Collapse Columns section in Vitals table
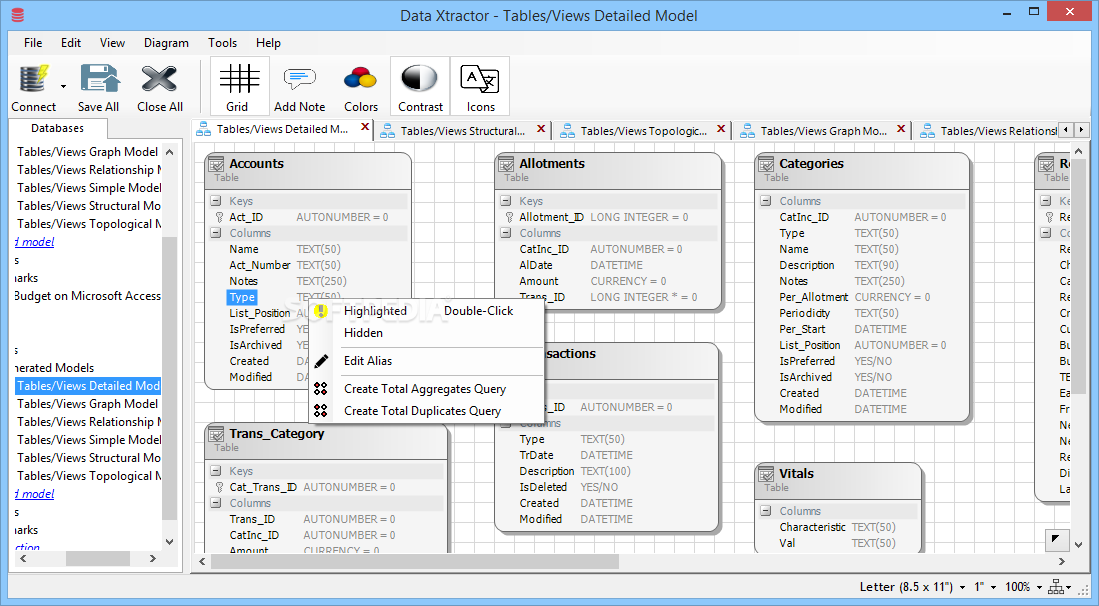 pos(766,511)
